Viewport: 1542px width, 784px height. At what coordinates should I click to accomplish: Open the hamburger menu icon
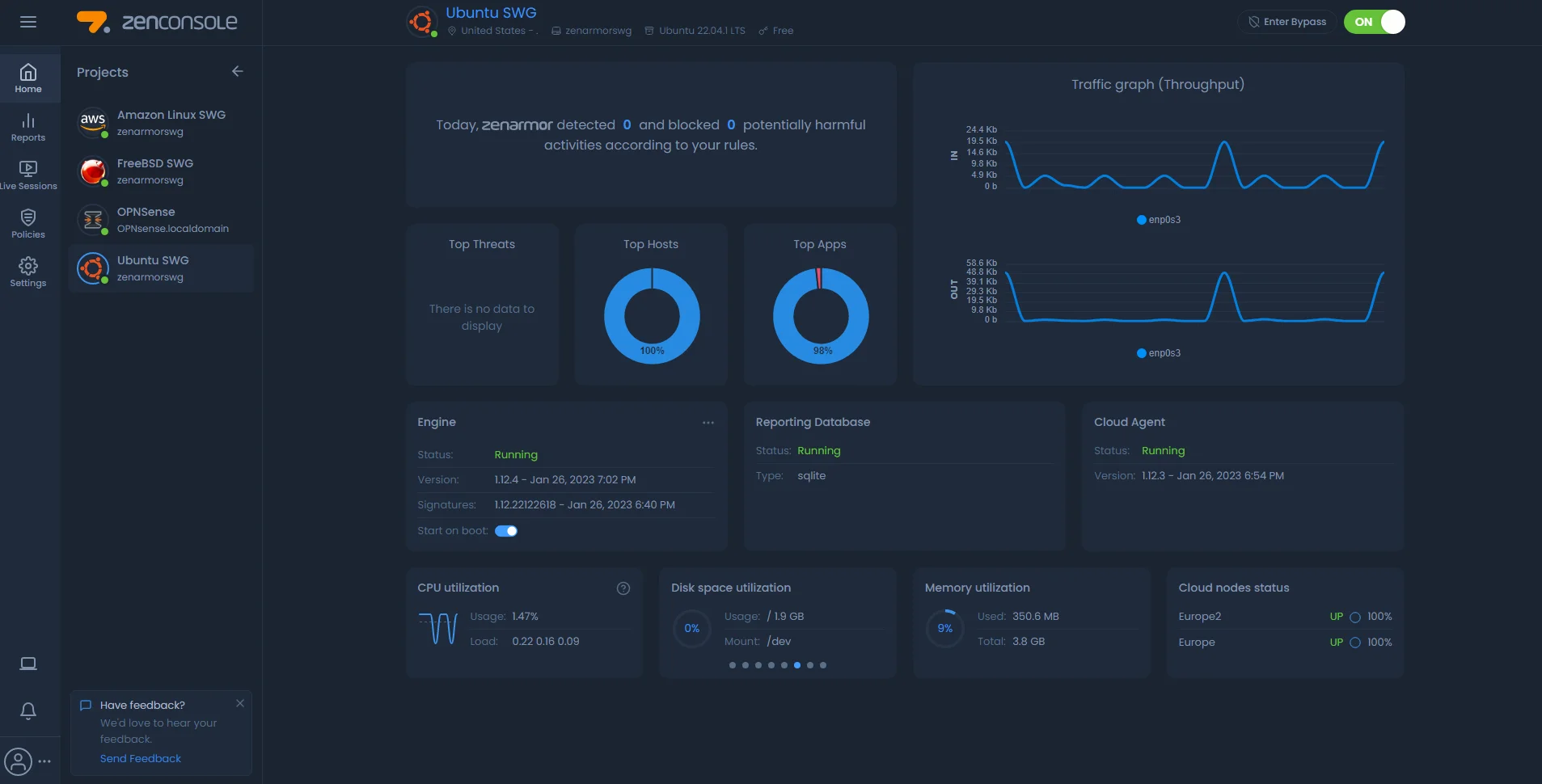(28, 22)
